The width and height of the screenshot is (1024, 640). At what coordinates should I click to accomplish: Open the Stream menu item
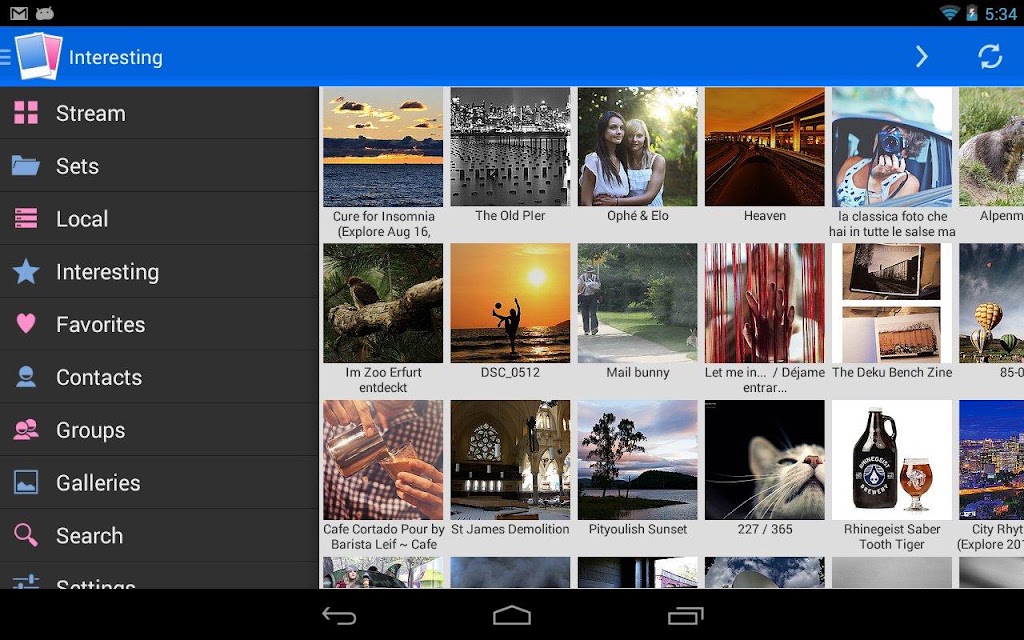click(x=159, y=112)
